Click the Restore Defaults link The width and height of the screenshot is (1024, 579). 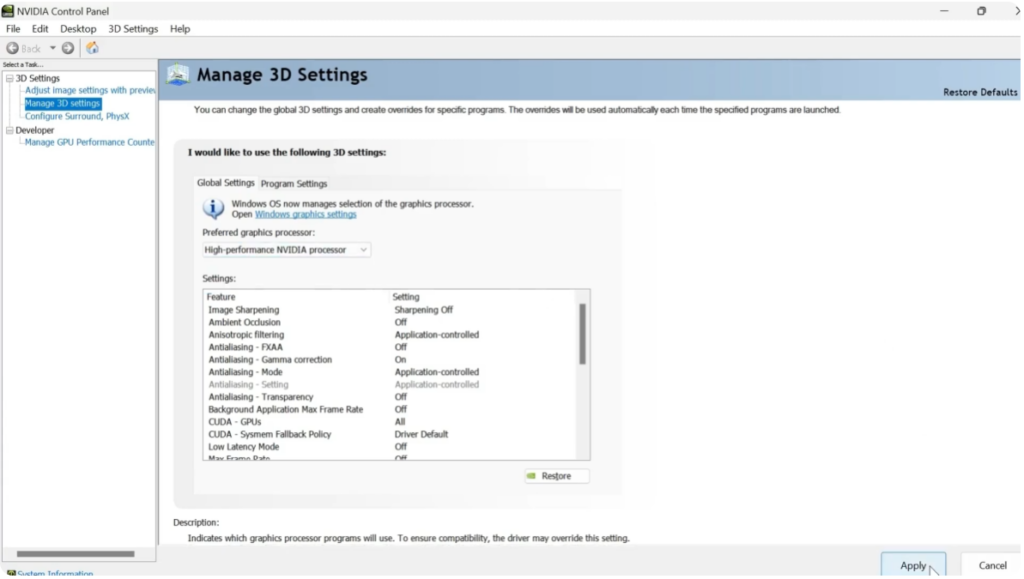coord(980,91)
